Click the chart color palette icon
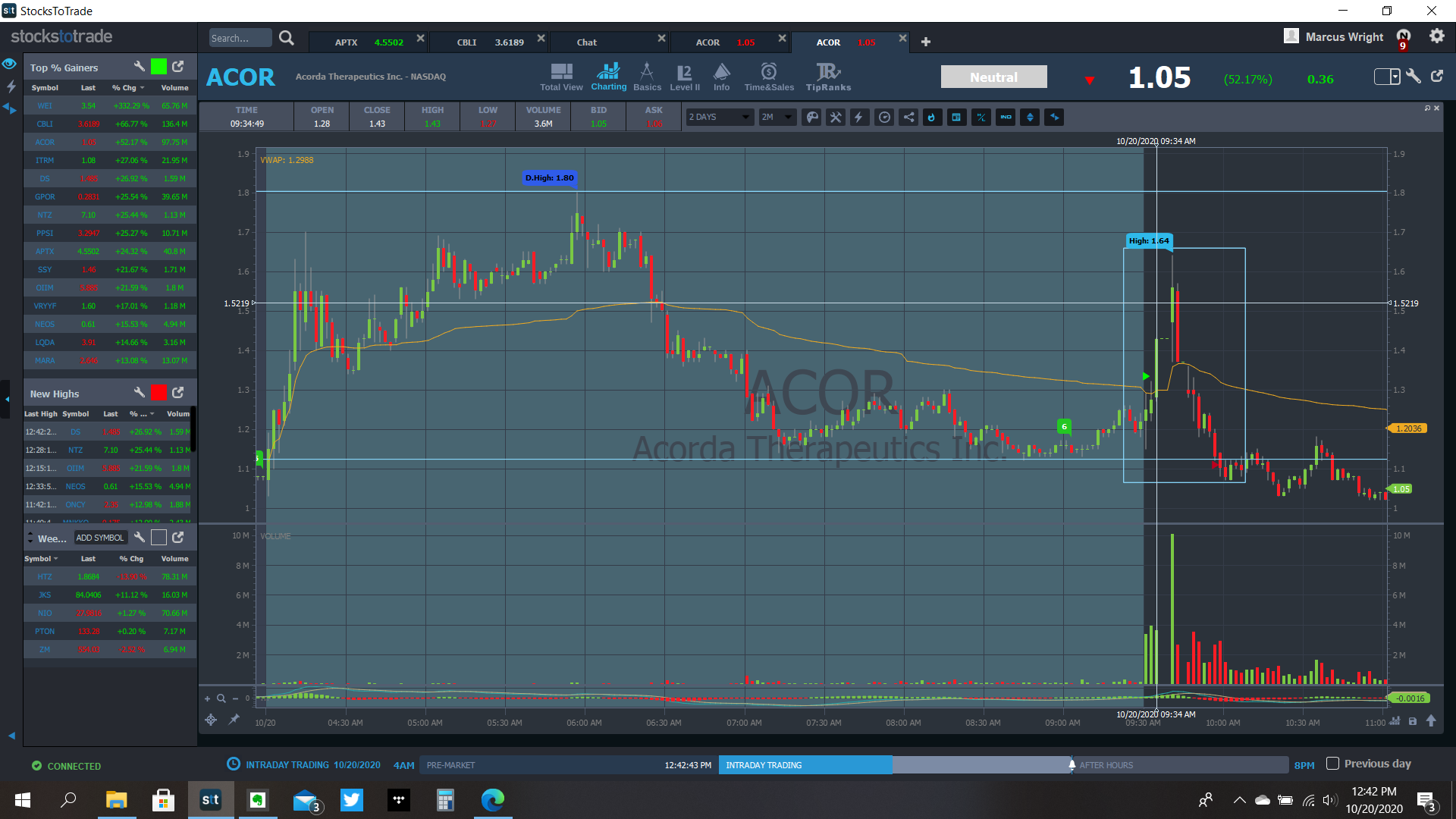The height and width of the screenshot is (819, 1456). [x=811, y=117]
